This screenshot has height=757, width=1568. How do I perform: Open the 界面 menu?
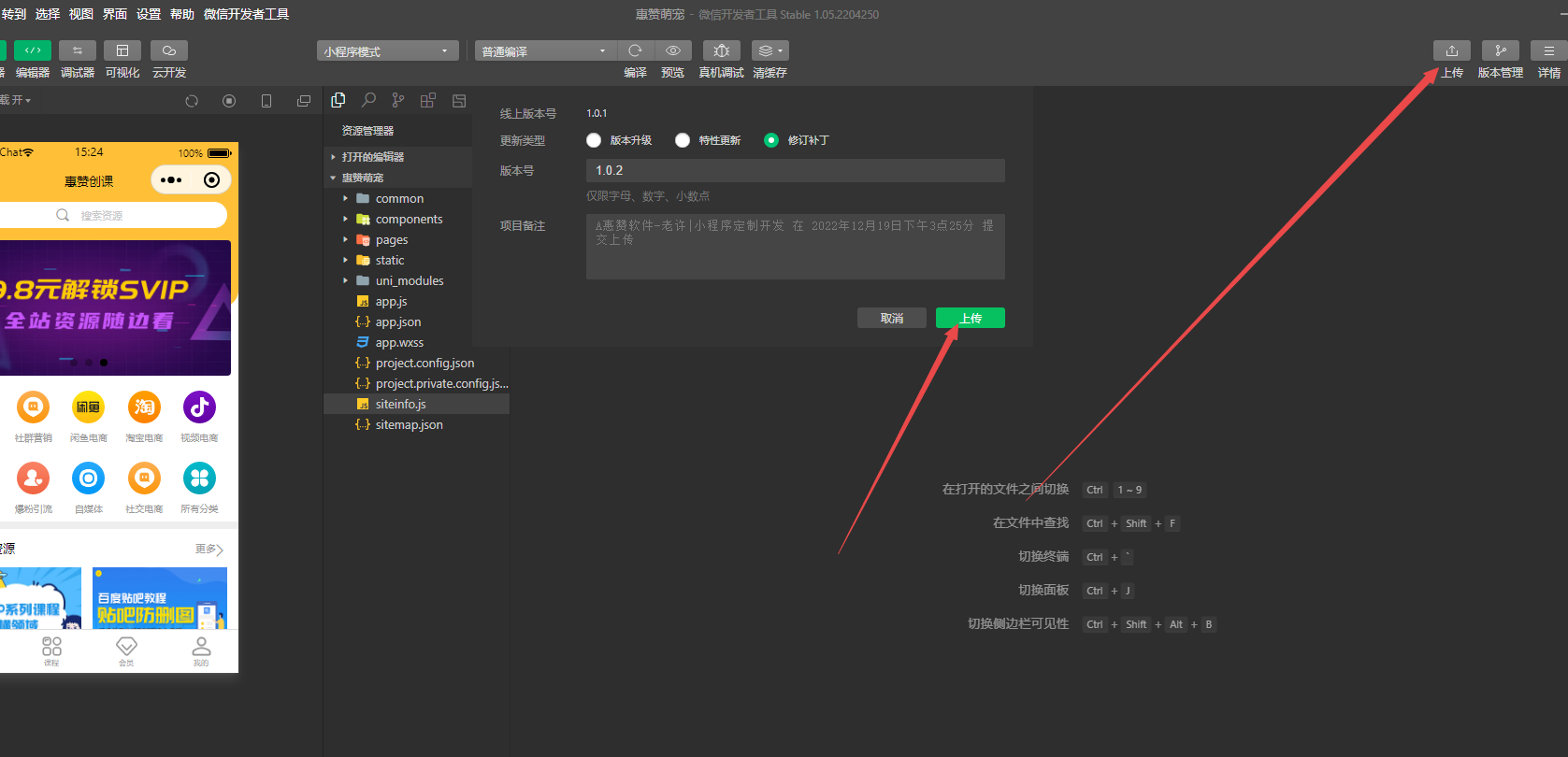(x=115, y=14)
